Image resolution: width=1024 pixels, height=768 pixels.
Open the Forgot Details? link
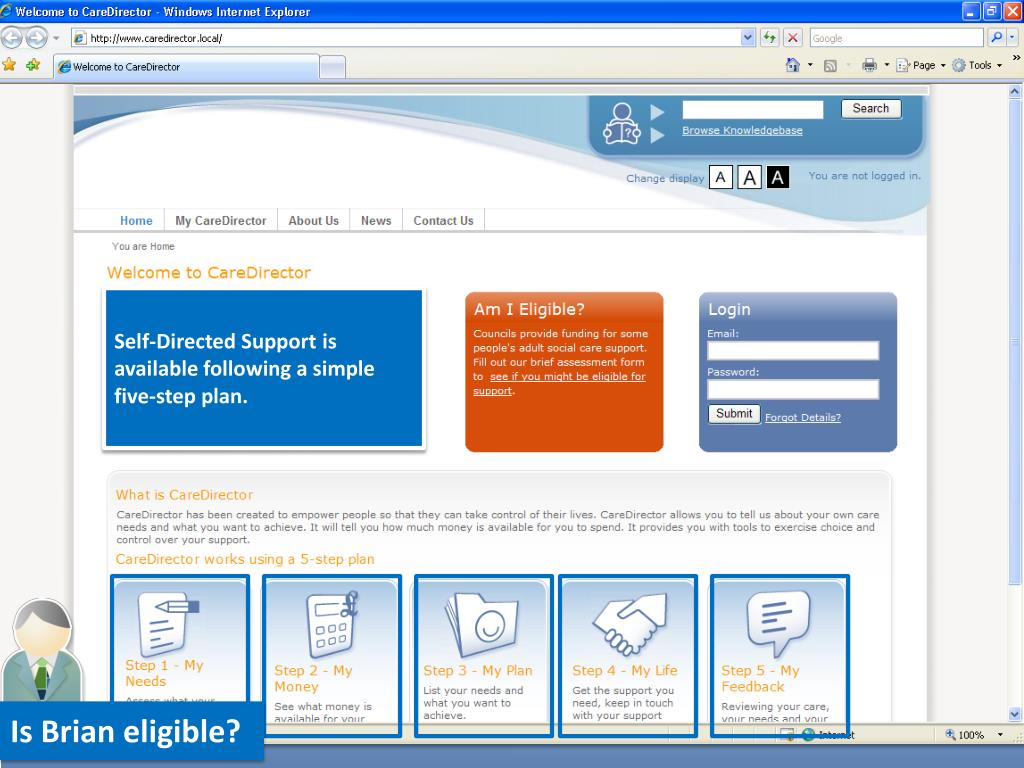[803, 417]
